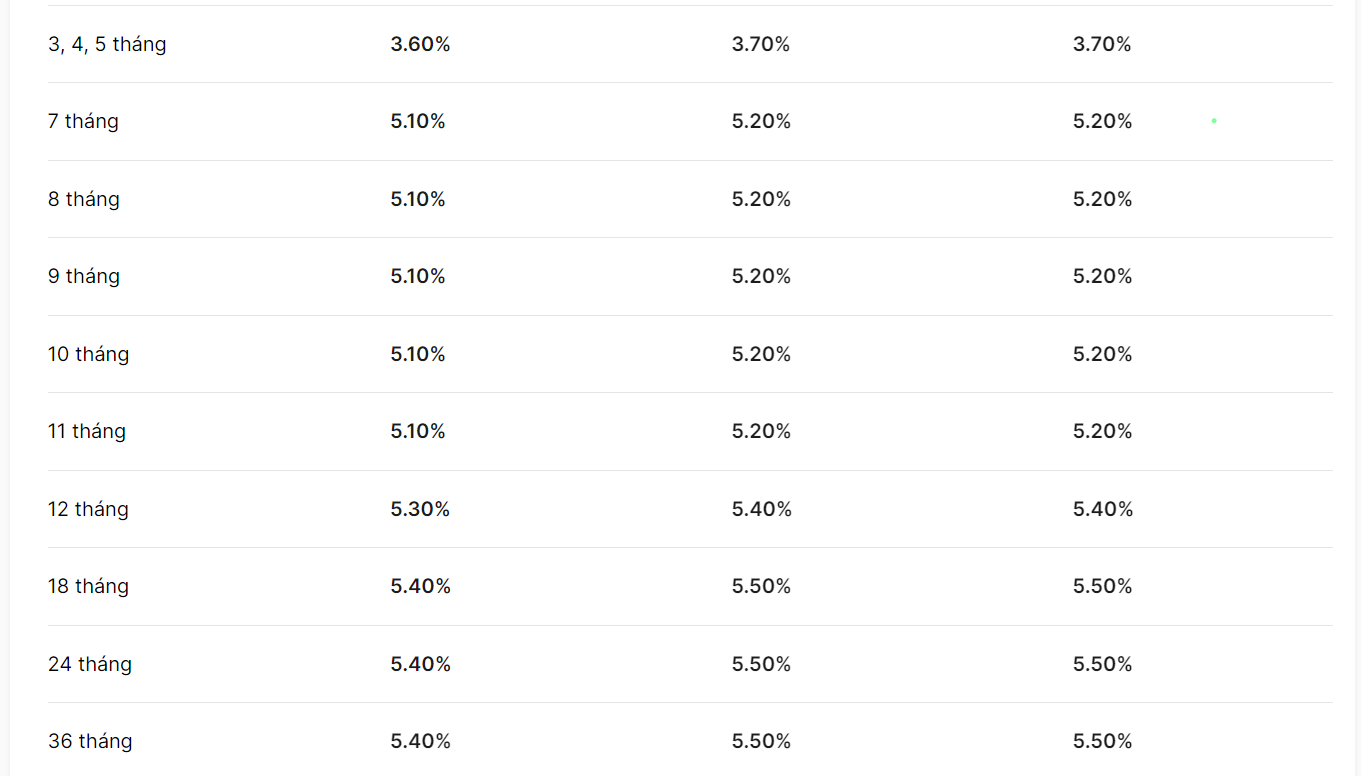
Task: Click the 5.10% rate in 10 tháng row
Action: (x=418, y=354)
